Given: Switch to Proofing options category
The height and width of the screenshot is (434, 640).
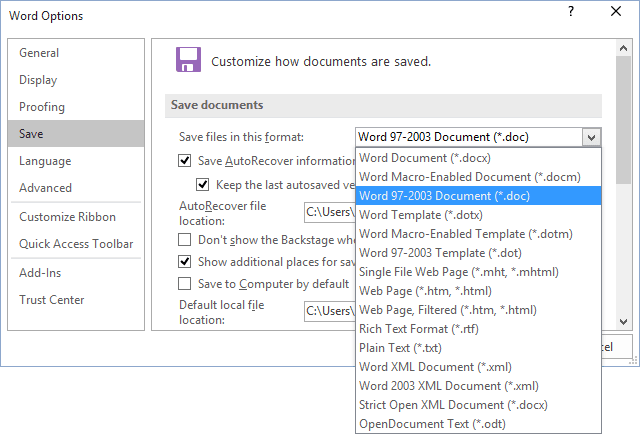Looking at the screenshot, I should pyautogui.click(x=76, y=107).
